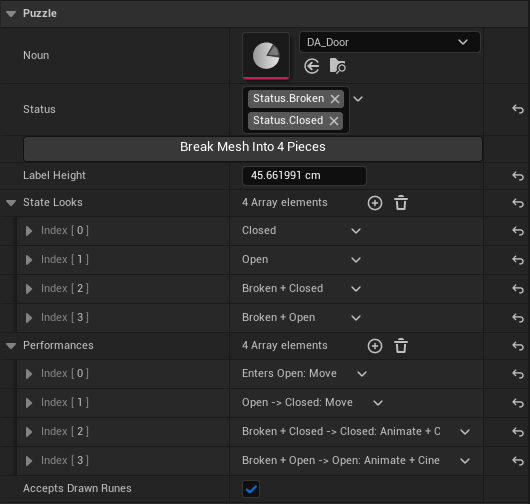This screenshot has height=504, width=530.
Task: Remove the Status.Closed tag
Action: [334, 121]
